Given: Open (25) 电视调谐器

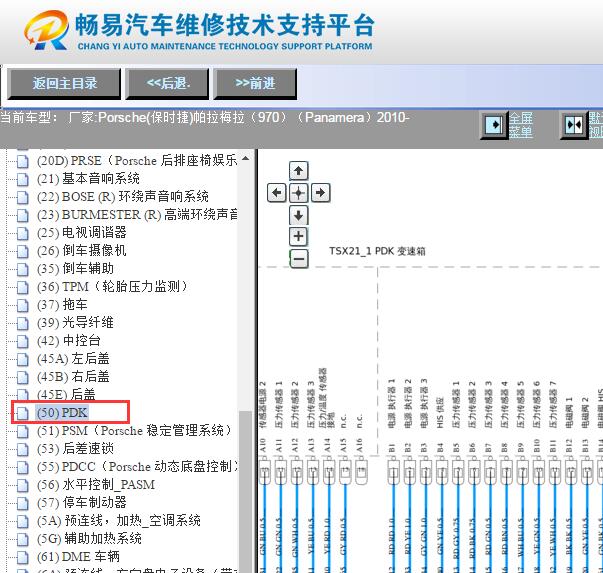Looking at the screenshot, I should tap(82, 233).
